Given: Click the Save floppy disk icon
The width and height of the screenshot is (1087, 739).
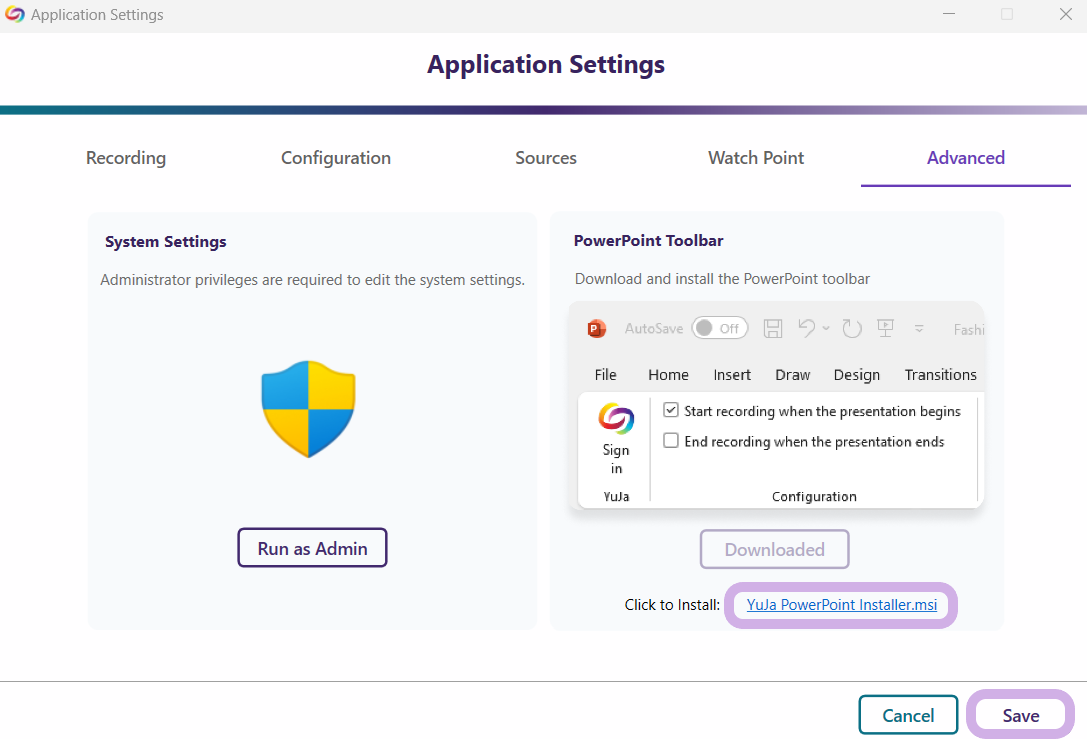Looking at the screenshot, I should pyautogui.click(x=773, y=328).
